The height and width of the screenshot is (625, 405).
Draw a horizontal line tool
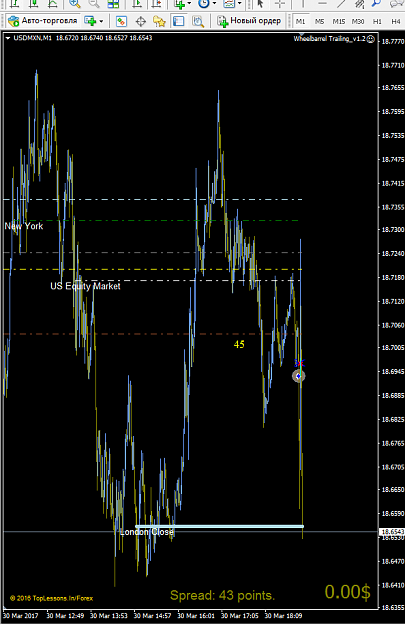pos(322,4)
